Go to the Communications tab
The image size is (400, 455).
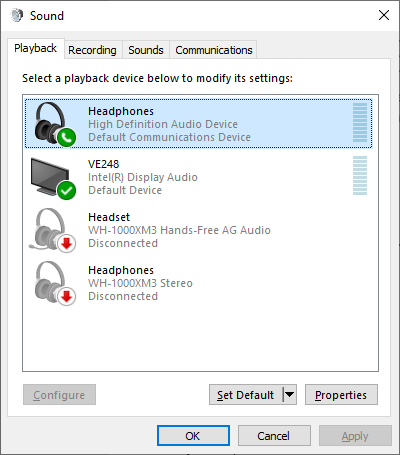click(x=214, y=50)
